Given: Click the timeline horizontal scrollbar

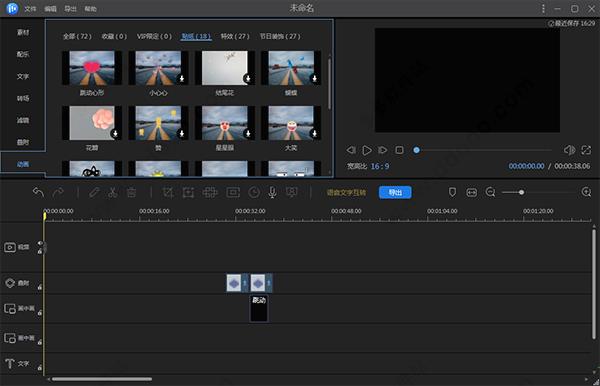Looking at the screenshot, I should (x=102, y=379).
